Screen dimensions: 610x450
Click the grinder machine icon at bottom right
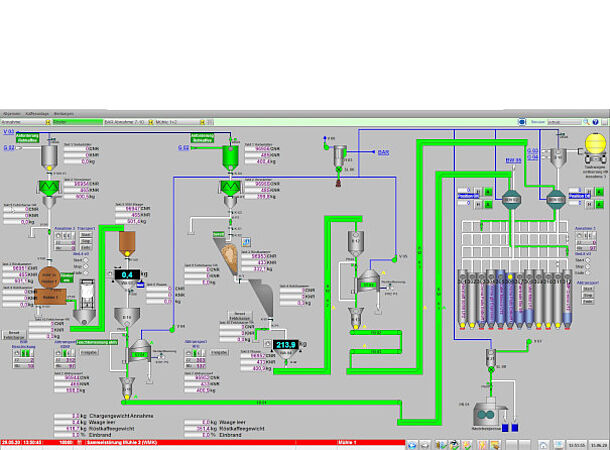pyautogui.click(x=487, y=413)
